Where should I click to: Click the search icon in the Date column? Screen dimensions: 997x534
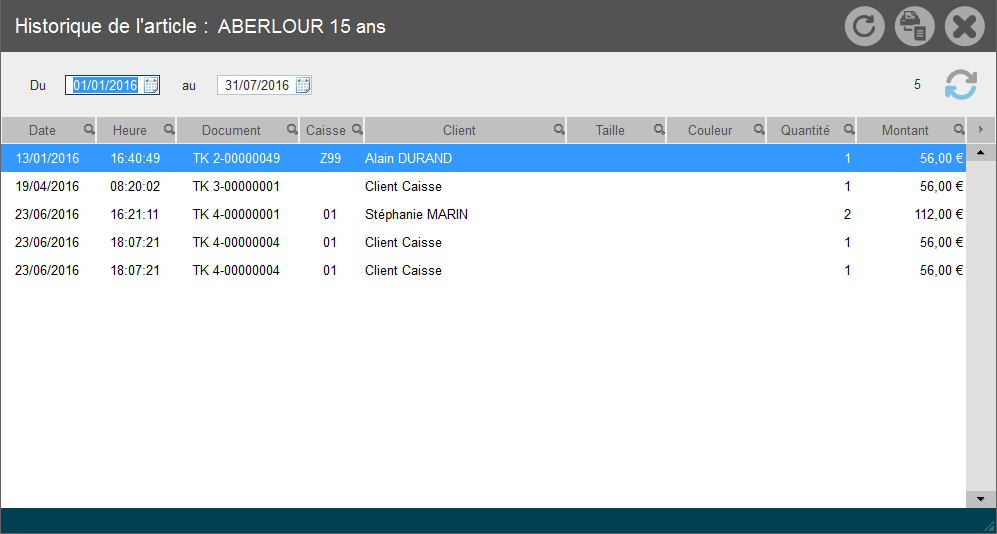click(x=89, y=130)
